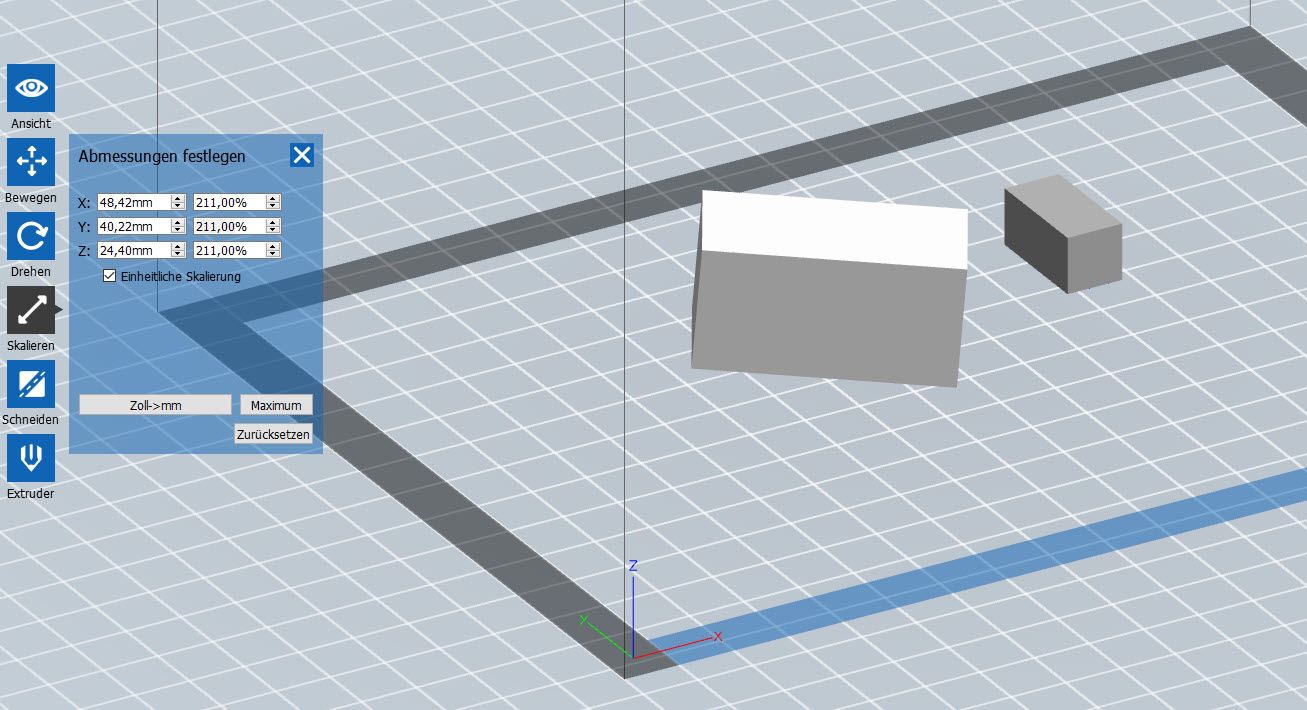The image size is (1307, 710).
Task: Select the Drehen rotate tool
Action: (31, 236)
